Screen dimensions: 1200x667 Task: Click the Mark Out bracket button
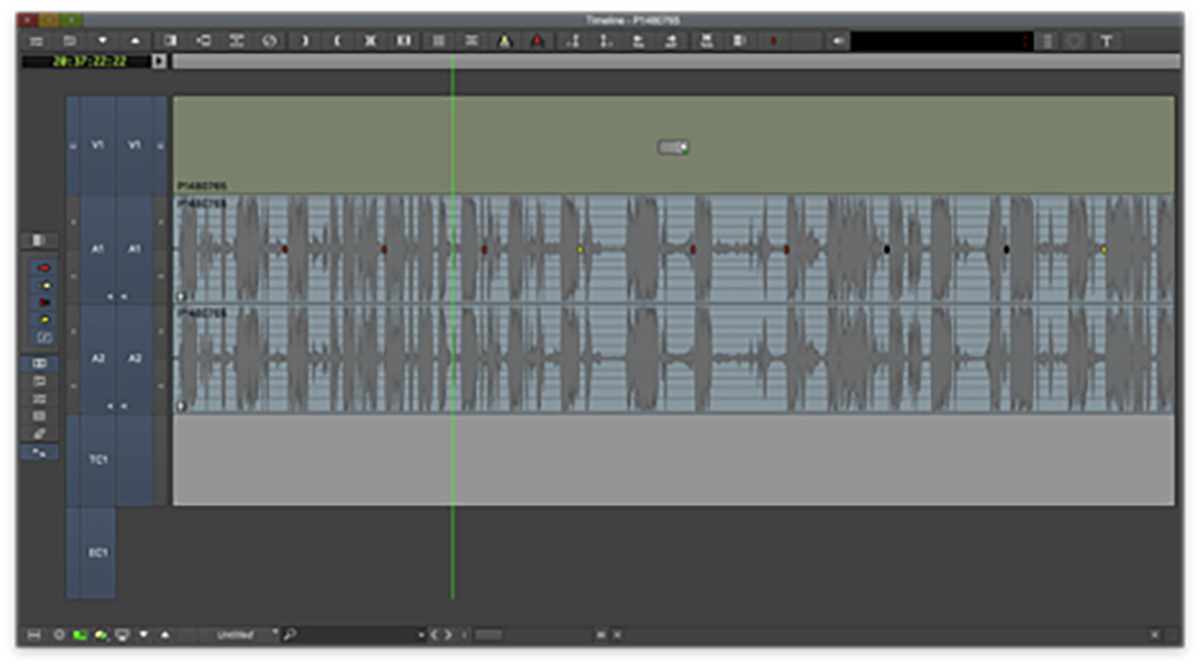tap(337, 41)
